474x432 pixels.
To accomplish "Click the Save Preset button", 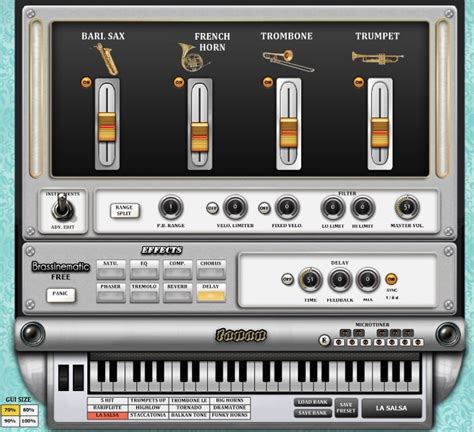I will [x=346, y=408].
